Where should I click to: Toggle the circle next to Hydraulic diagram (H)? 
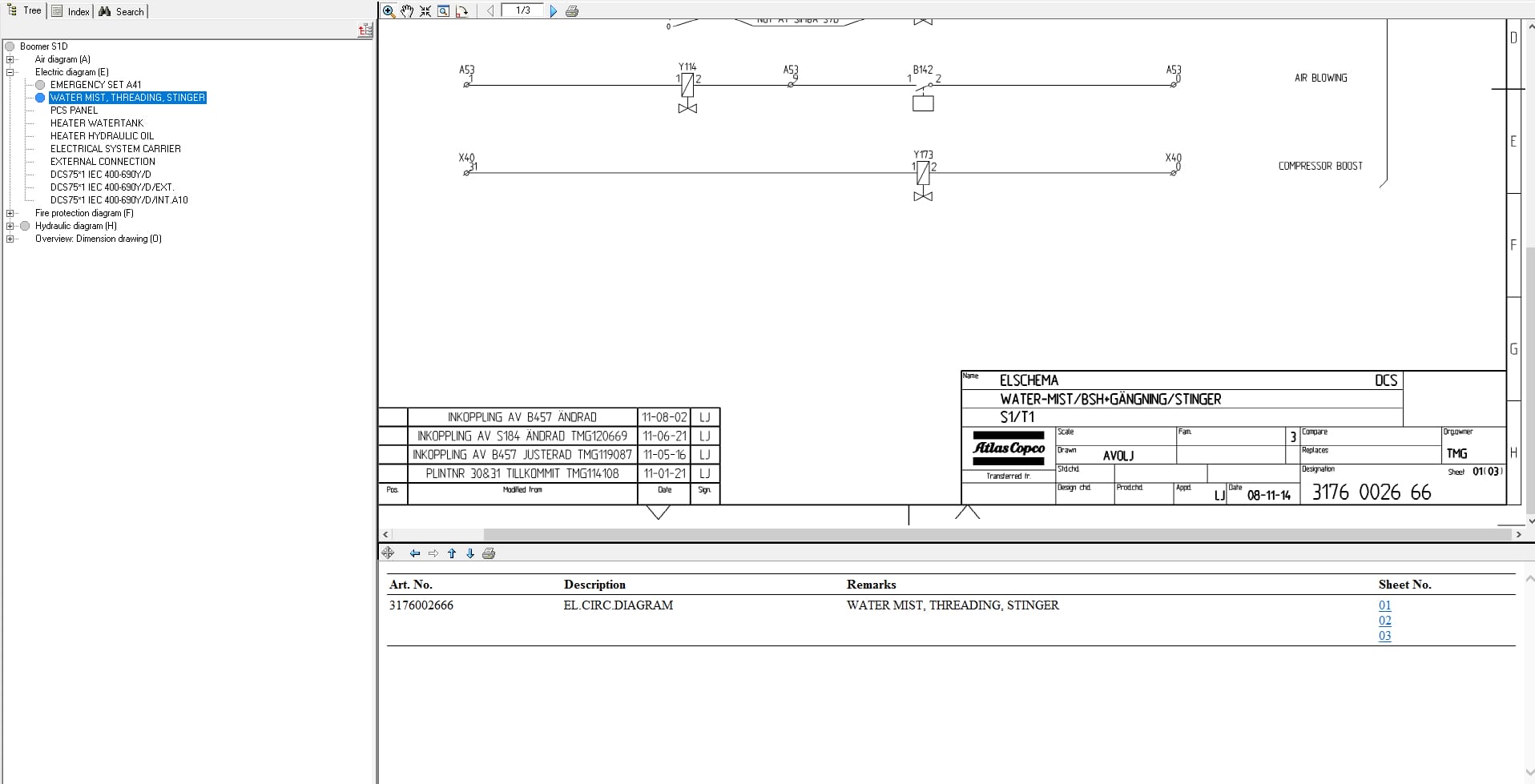(x=25, y=226)
